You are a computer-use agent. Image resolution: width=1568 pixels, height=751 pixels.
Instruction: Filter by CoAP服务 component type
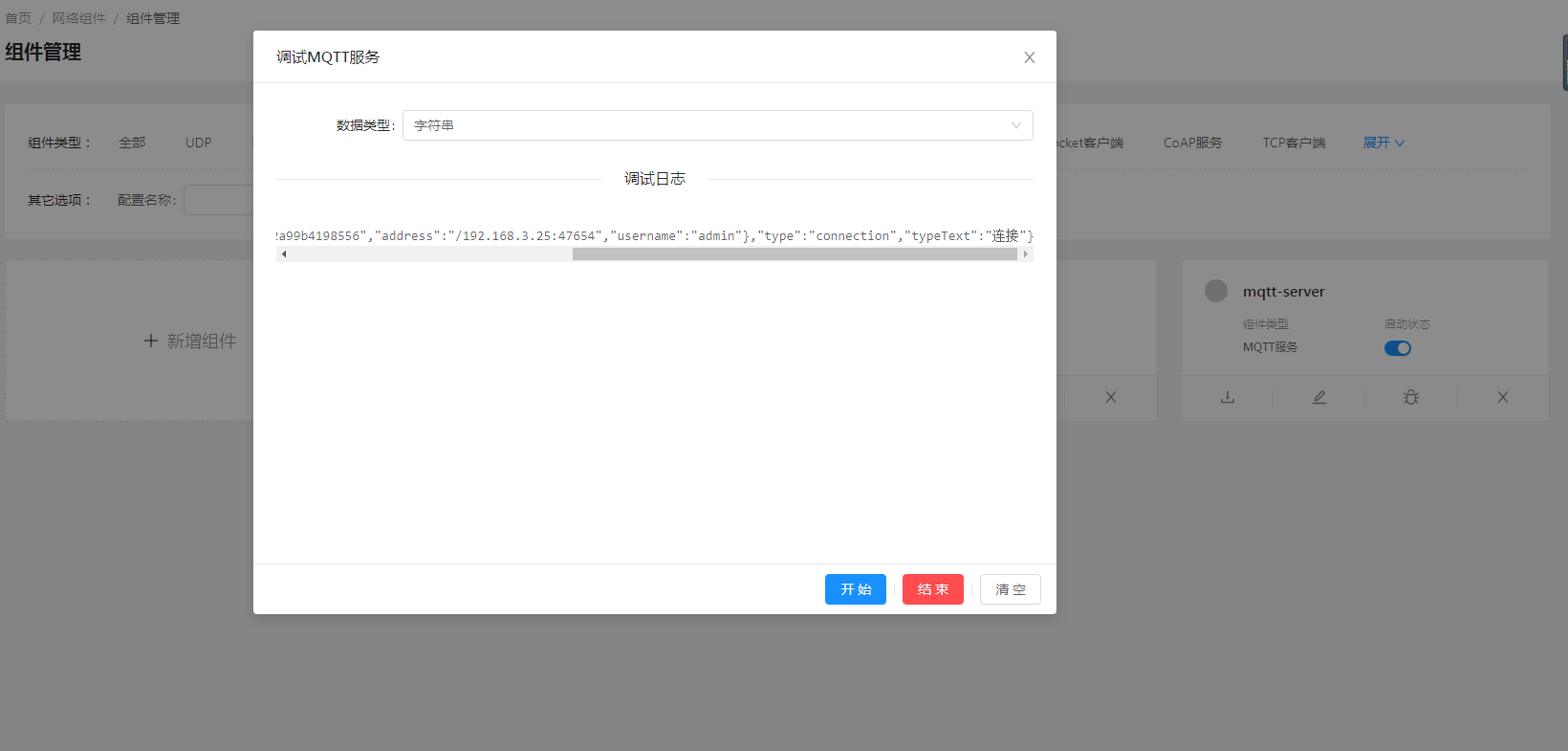1192,143
